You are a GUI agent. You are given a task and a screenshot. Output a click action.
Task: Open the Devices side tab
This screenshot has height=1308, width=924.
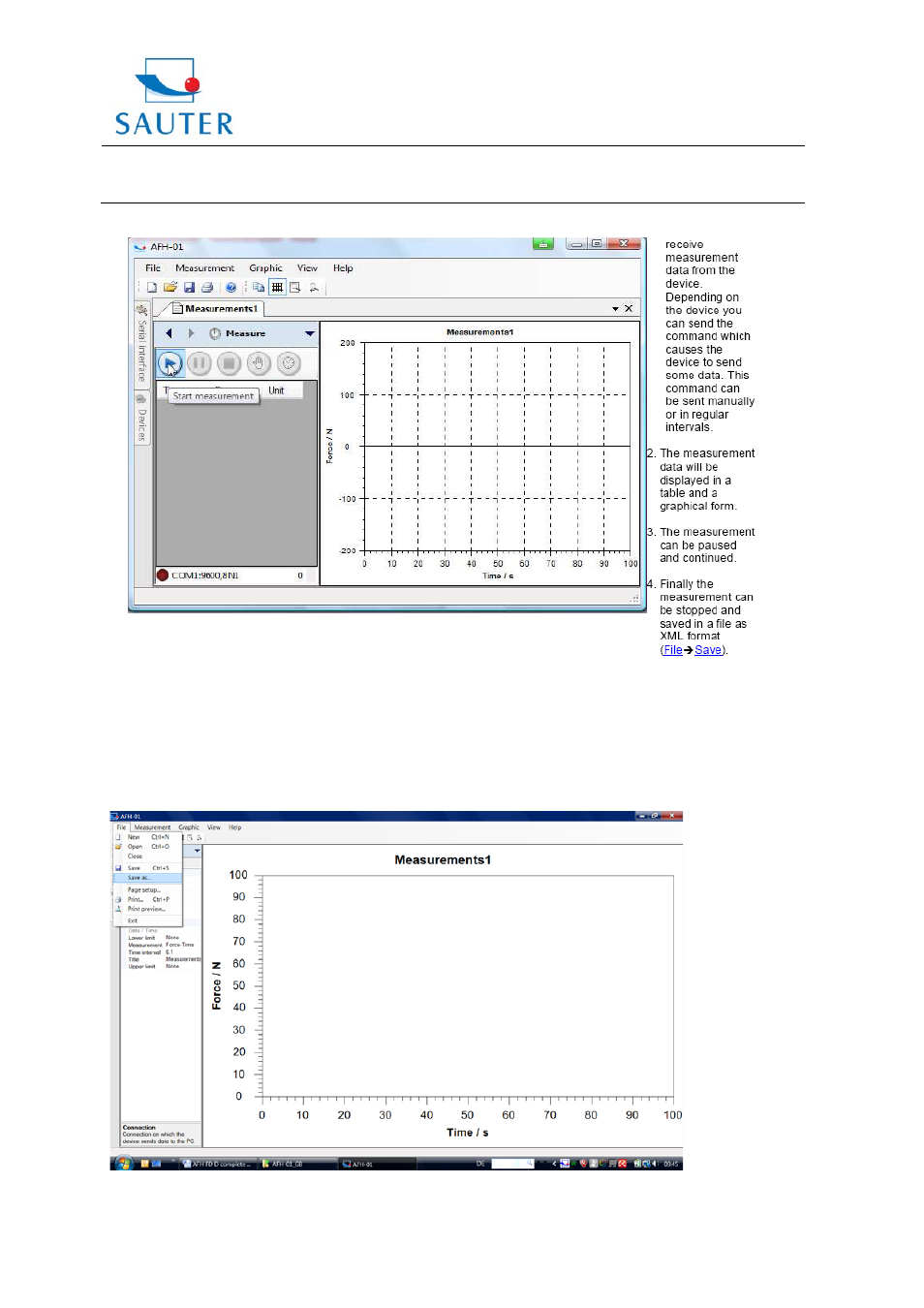(141, 419)
